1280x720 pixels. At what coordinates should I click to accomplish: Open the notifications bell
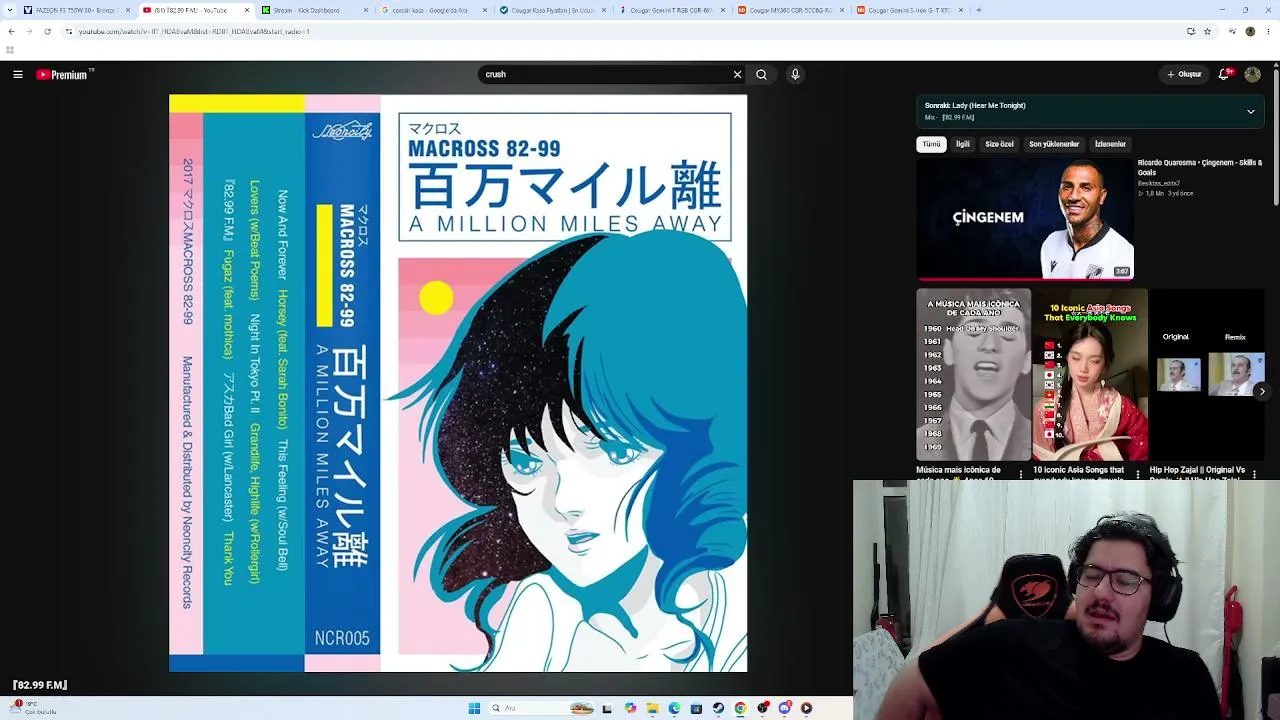[1224, 74]
